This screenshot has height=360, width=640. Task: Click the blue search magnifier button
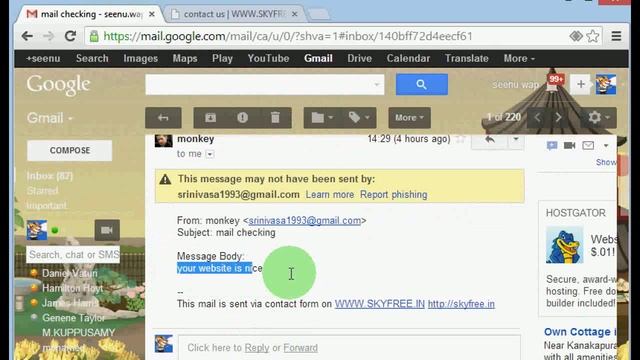tap(422, 84)
